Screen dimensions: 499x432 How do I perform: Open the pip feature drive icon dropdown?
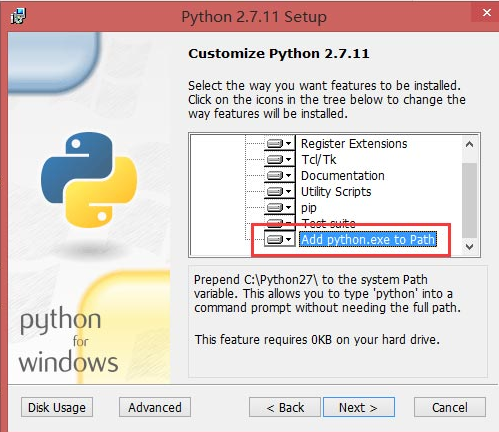(x=279, y=207)
